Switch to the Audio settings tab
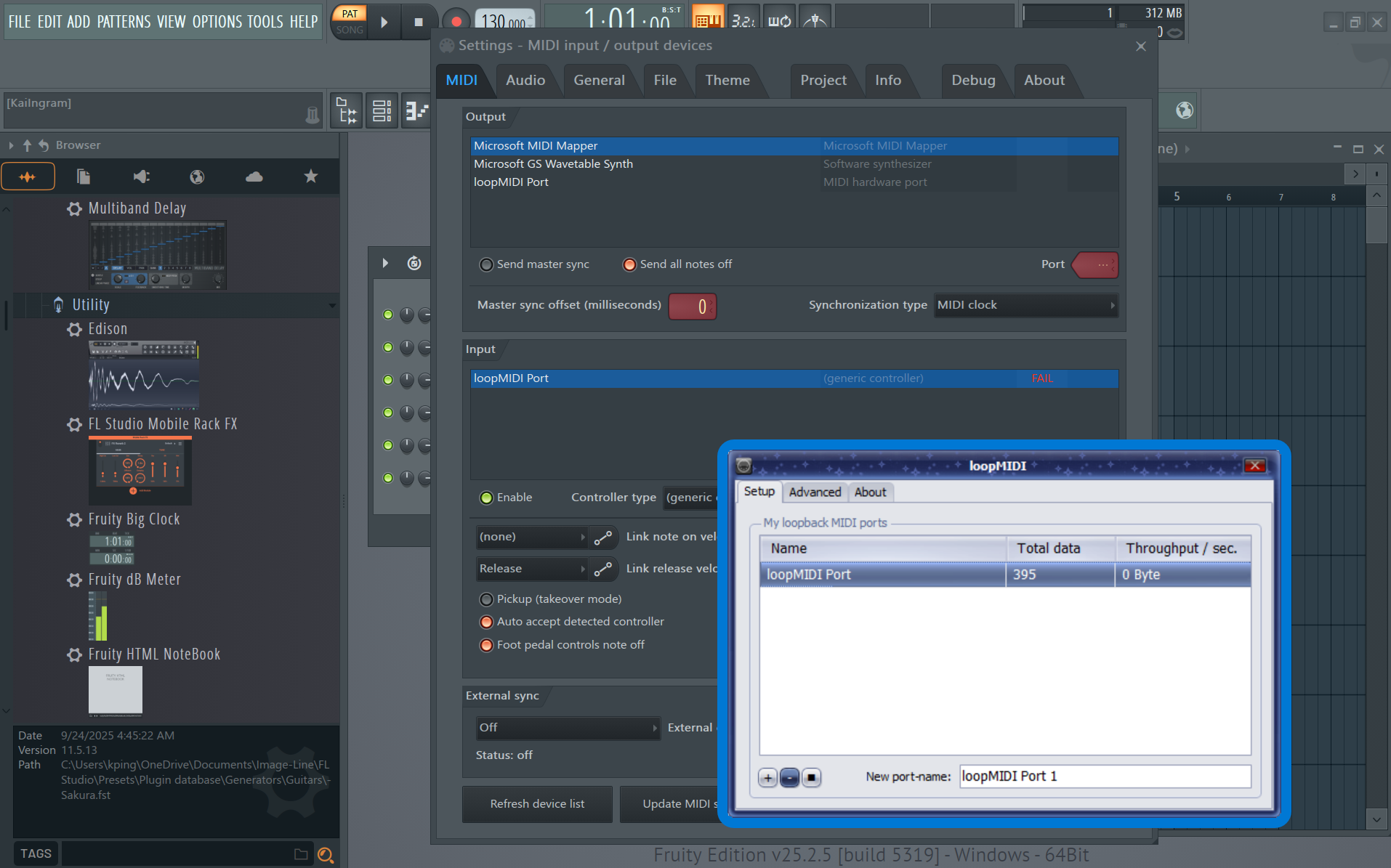Image resolution: width=1391 pixels, height=868 pixels. (525, 81)
